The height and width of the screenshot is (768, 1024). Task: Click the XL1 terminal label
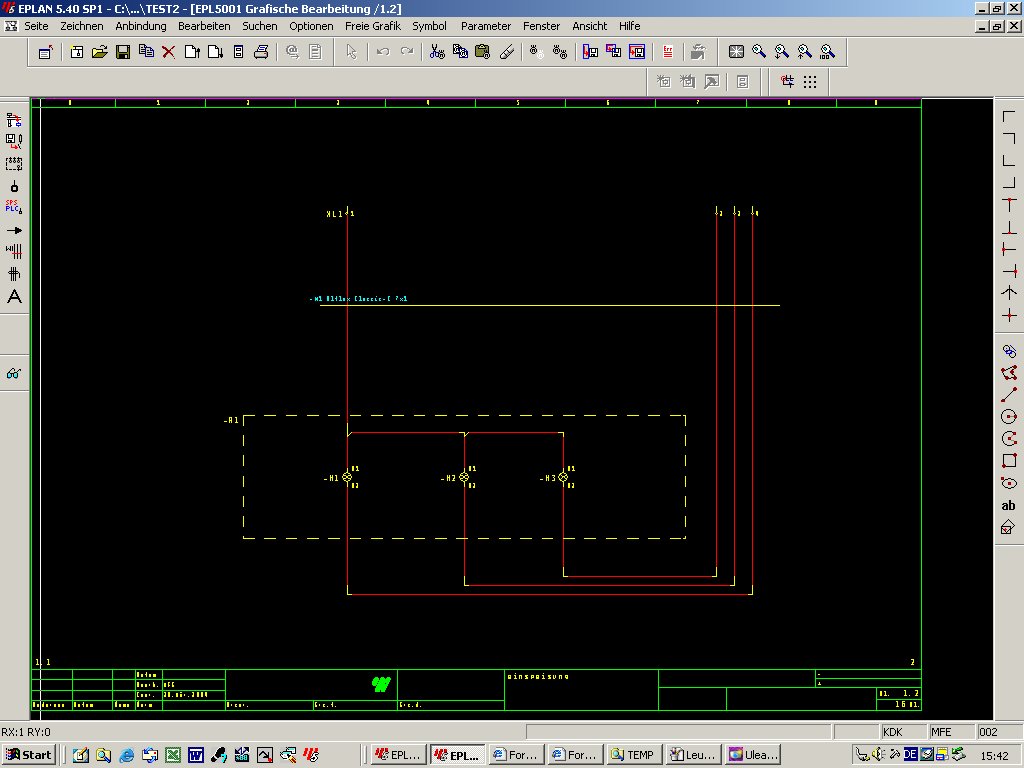pyautogui.click(x=334, y=214)
